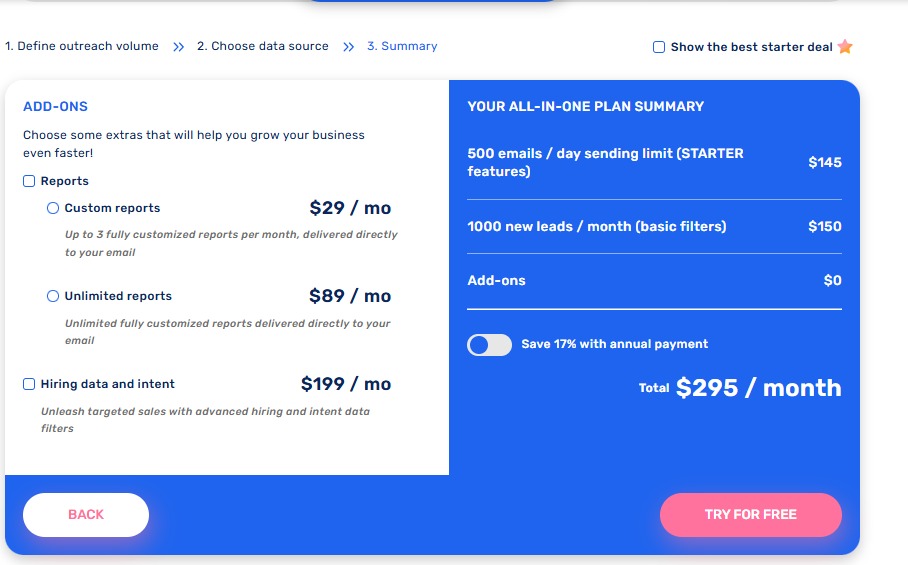Check the Hiring data and intent checkbox
Image resolution: width=908 pixels, height=565 pixels.
[29, 384]
